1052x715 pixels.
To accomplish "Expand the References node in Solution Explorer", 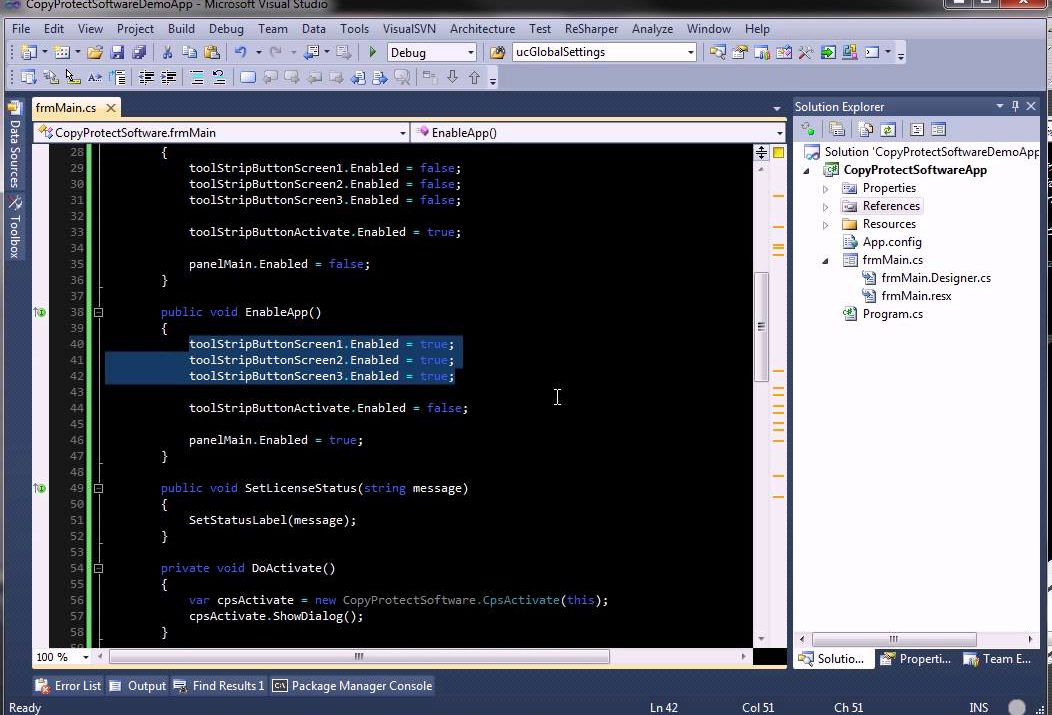I will click(826, 206).
